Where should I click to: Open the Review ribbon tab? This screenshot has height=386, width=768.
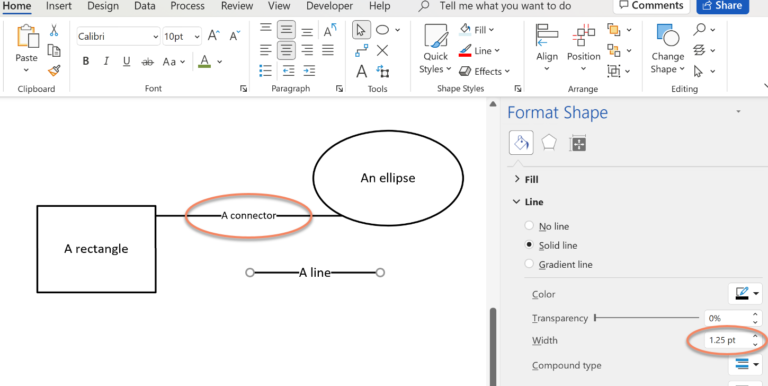point(237,6)
